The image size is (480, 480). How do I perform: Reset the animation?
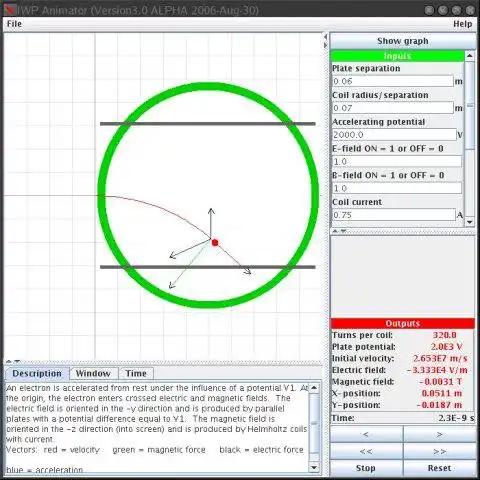(x=439, y=468)
